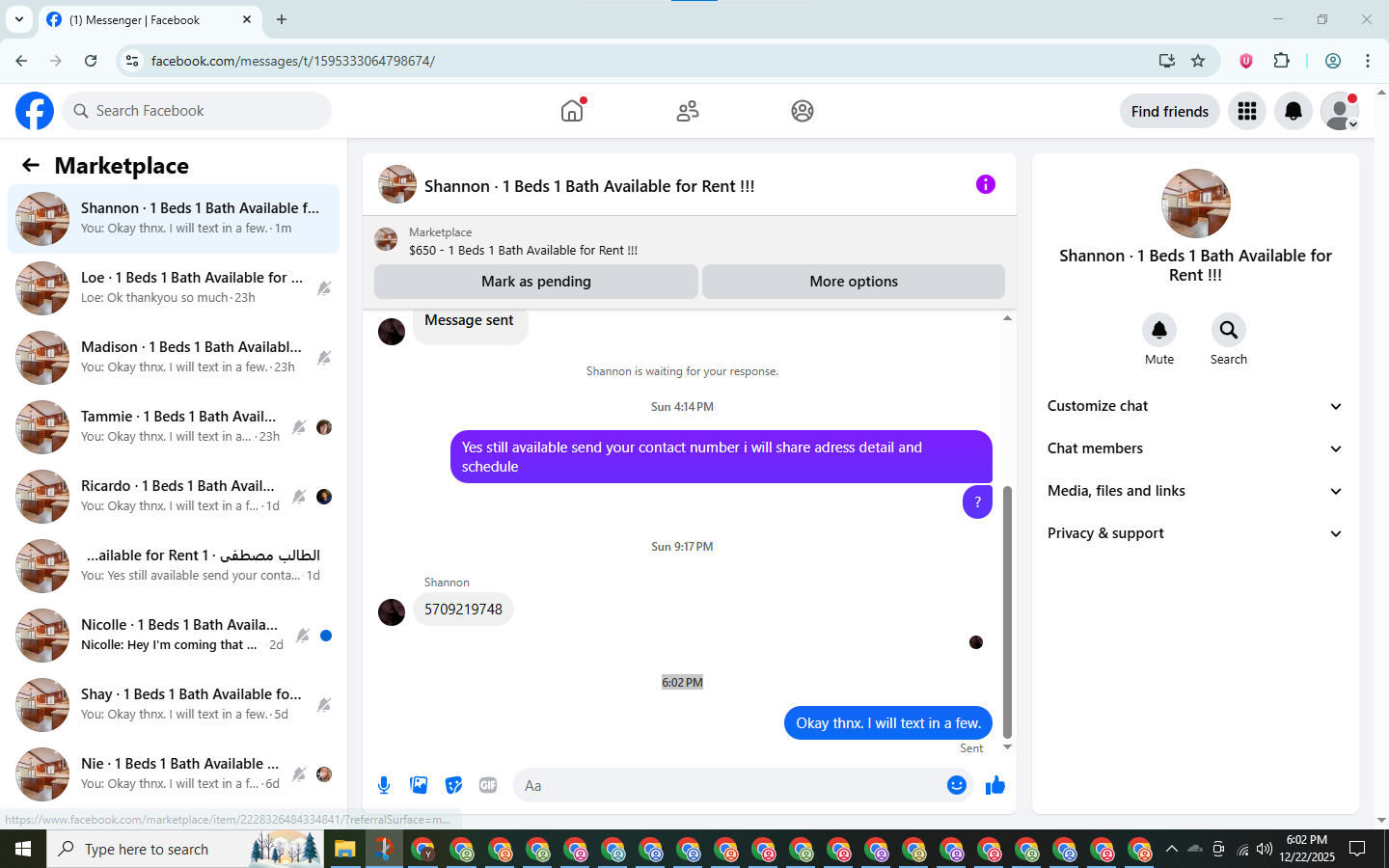
Task: Open the Nie conversation
Action: point(174,774)
